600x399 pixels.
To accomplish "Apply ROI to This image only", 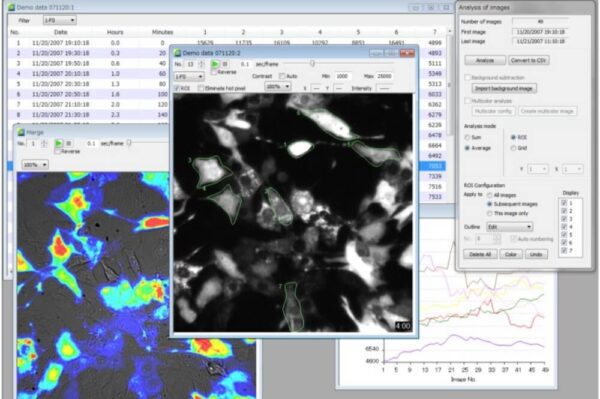I will click(x=489, y=213).
